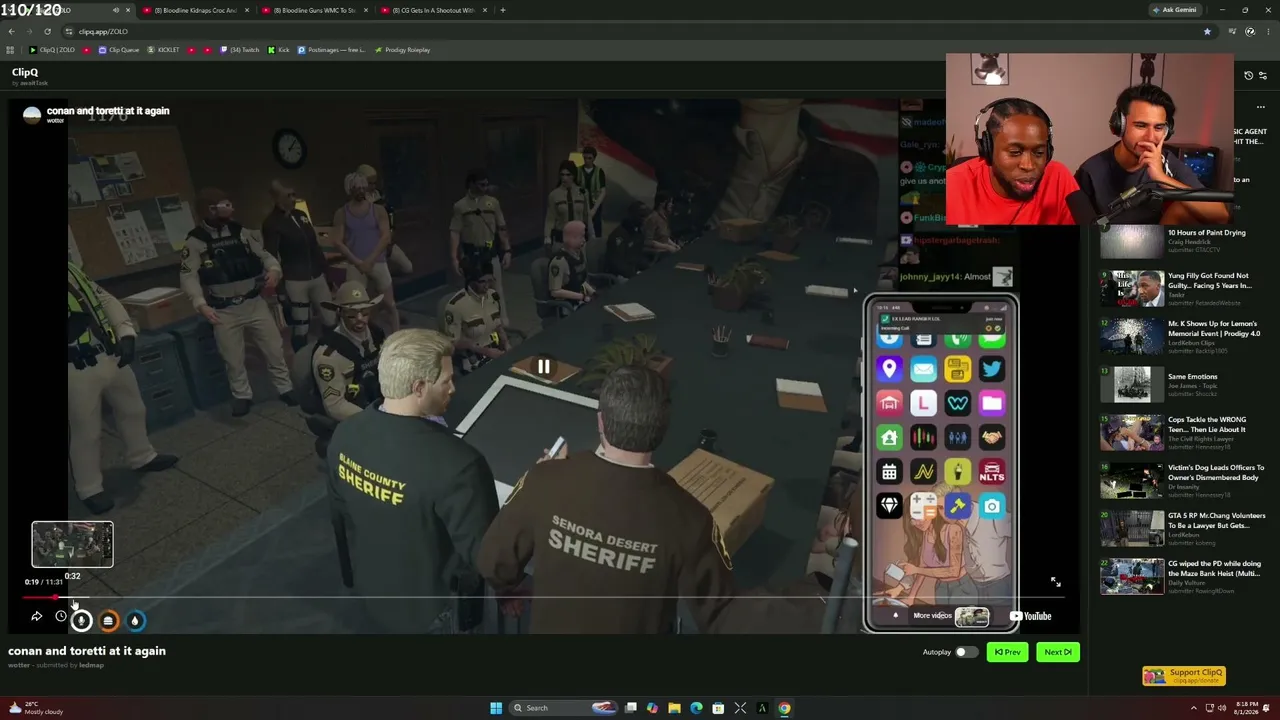Click the microphone circle icon in the video

[x=82, y=621]
